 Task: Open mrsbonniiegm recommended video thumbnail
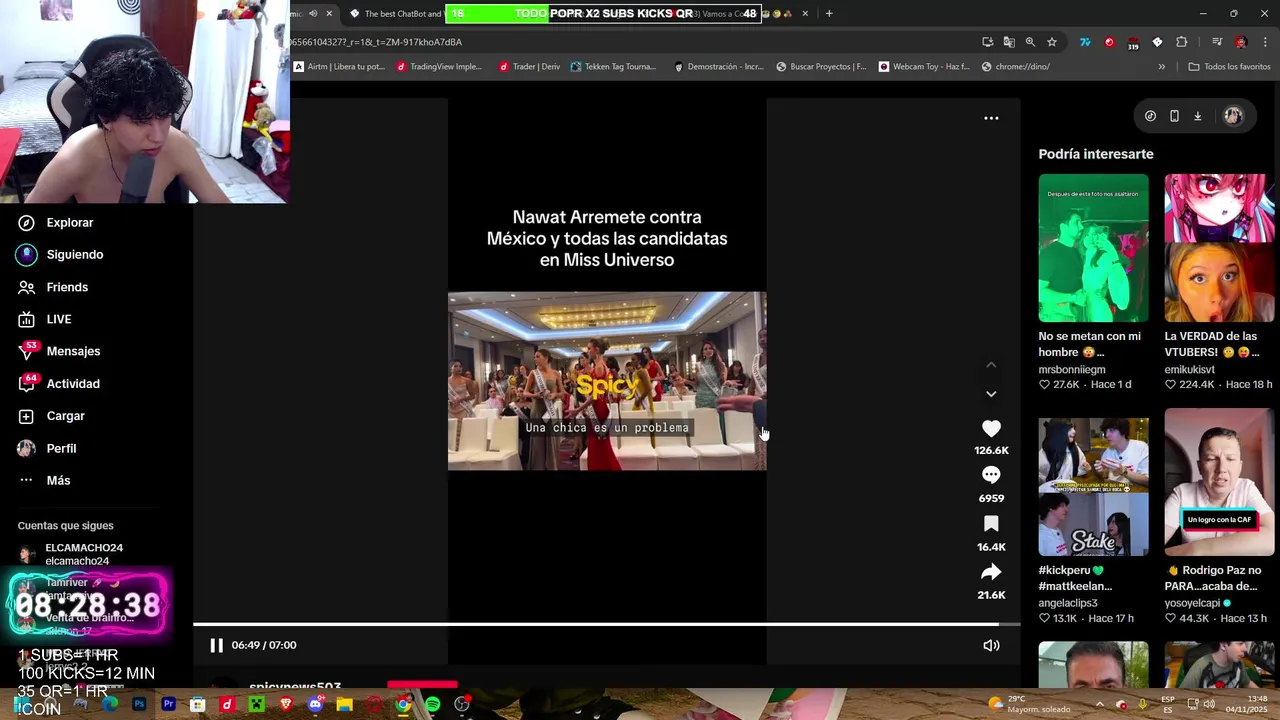(1093, 248)
